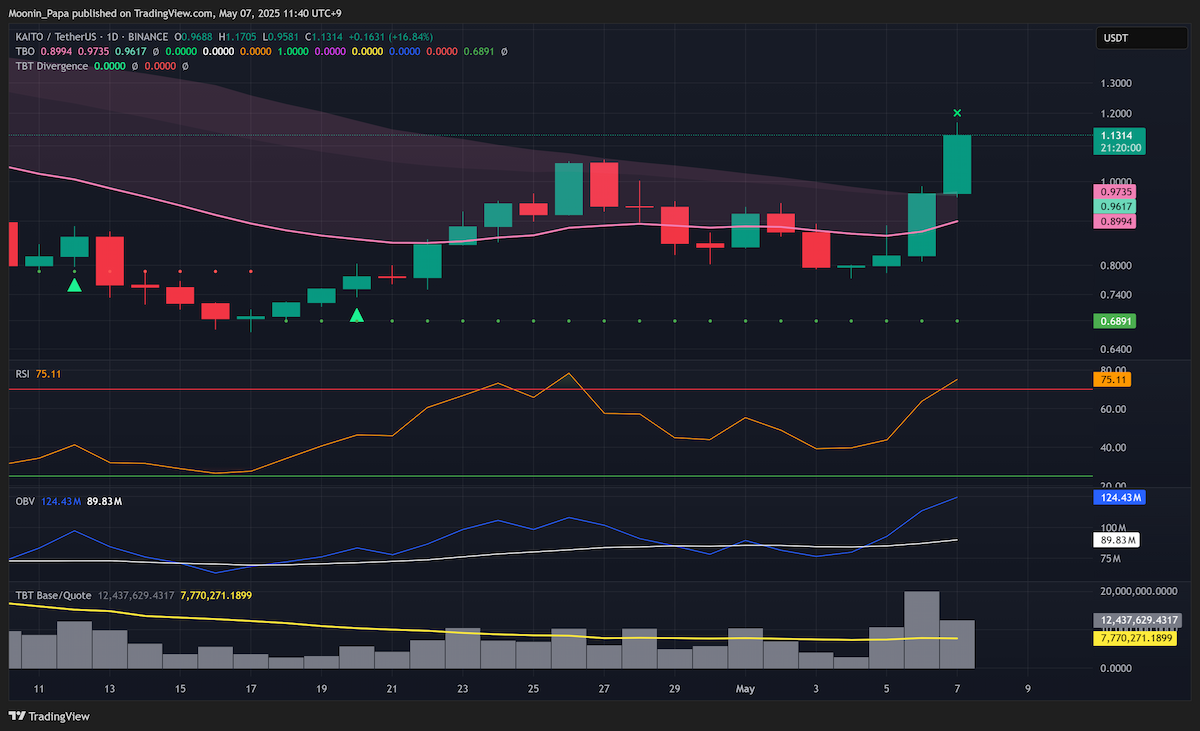1200x731 pixels.
Task: Click the yellow 7,770,271.1899 scale label
Action: pyautogui.click(x=1138, y=638)
